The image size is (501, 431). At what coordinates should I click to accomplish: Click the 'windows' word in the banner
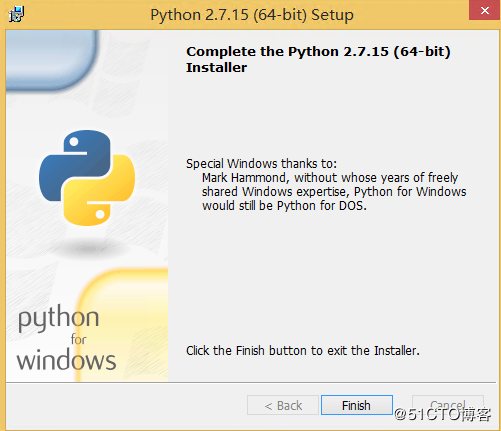click(66, 360)
